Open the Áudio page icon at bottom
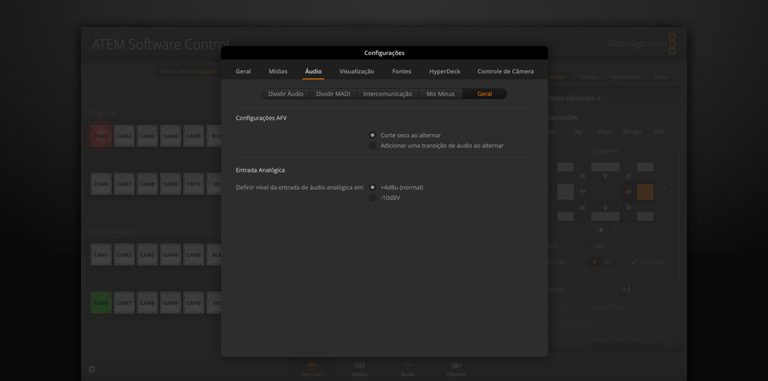The width and height of the screenshot is (768, 381). [x=408, y=369]
